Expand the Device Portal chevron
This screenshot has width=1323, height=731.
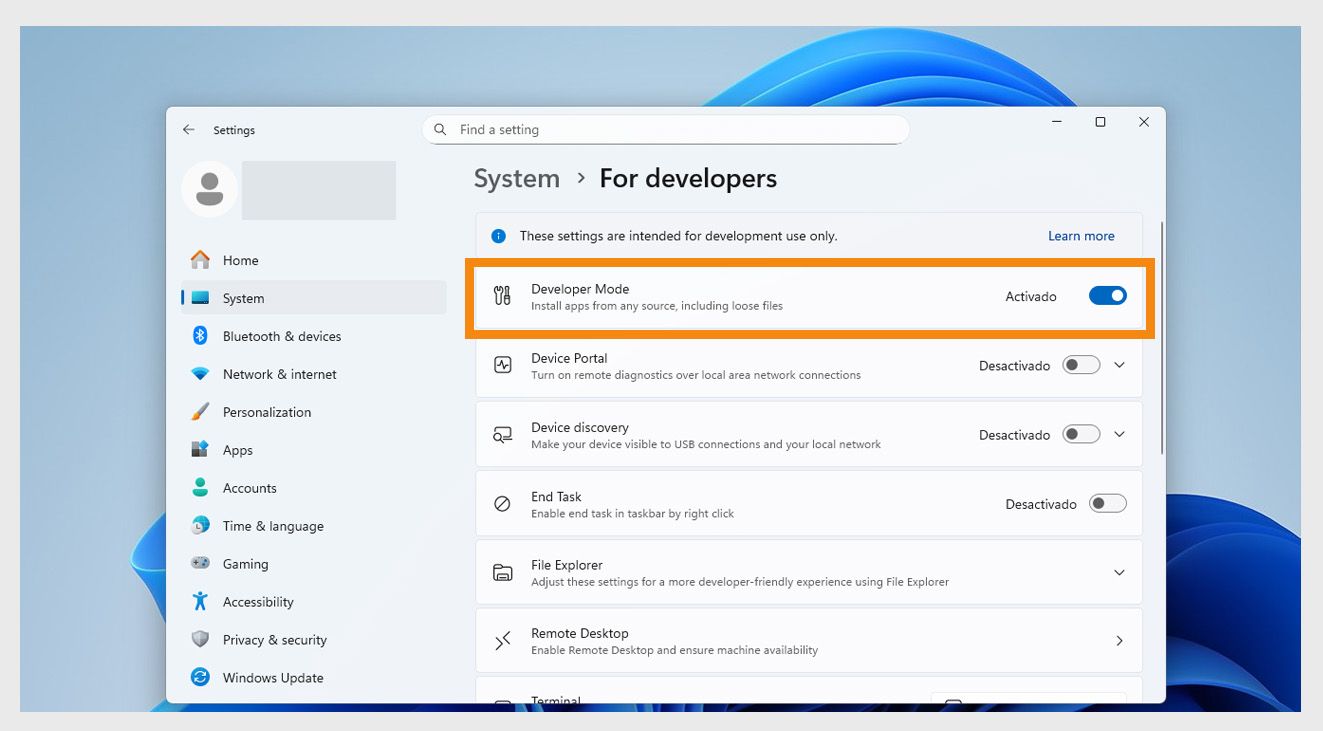click(x=1119, y=365)
